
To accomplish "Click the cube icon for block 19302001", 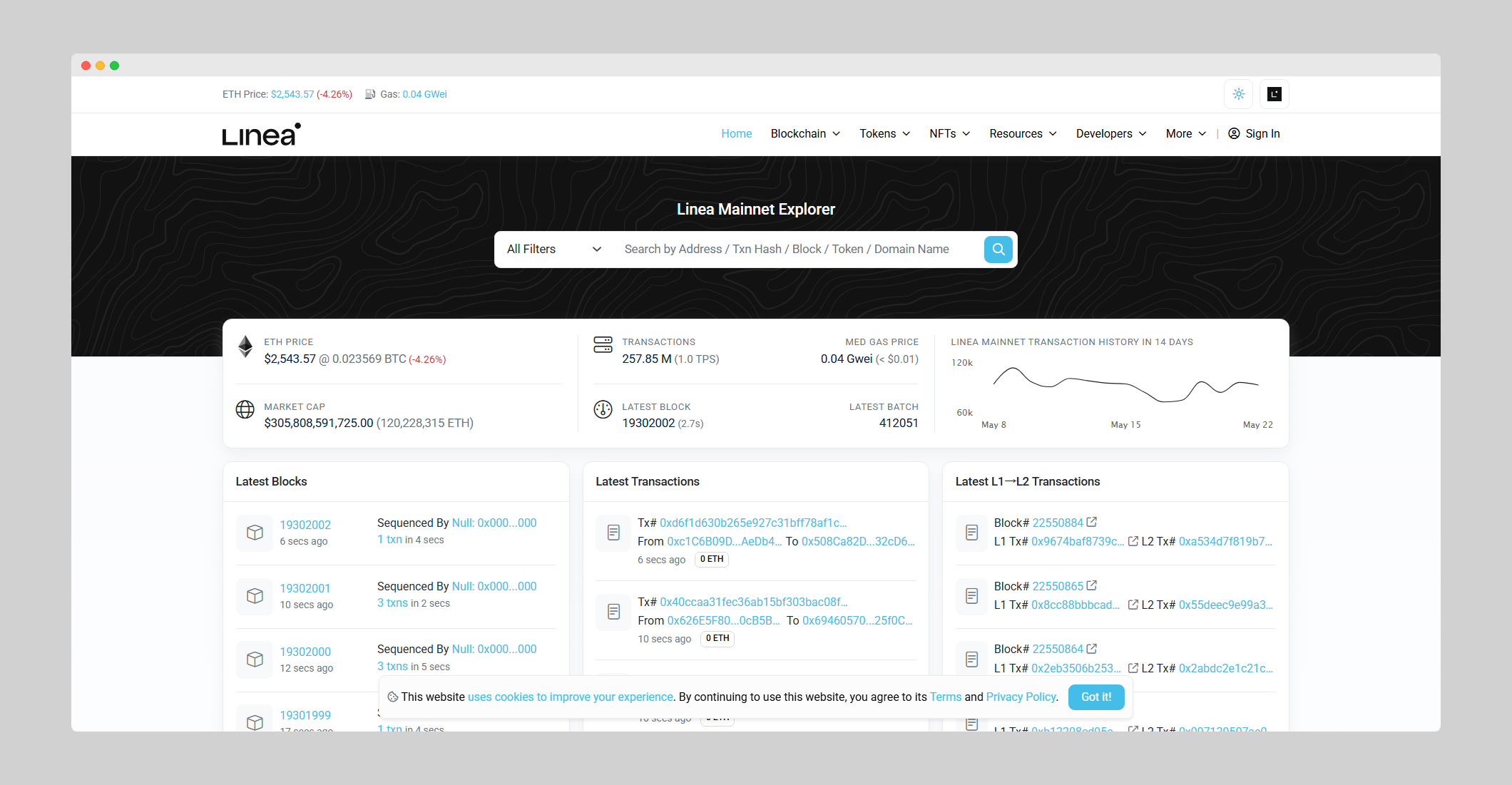I will coord(255,596).
